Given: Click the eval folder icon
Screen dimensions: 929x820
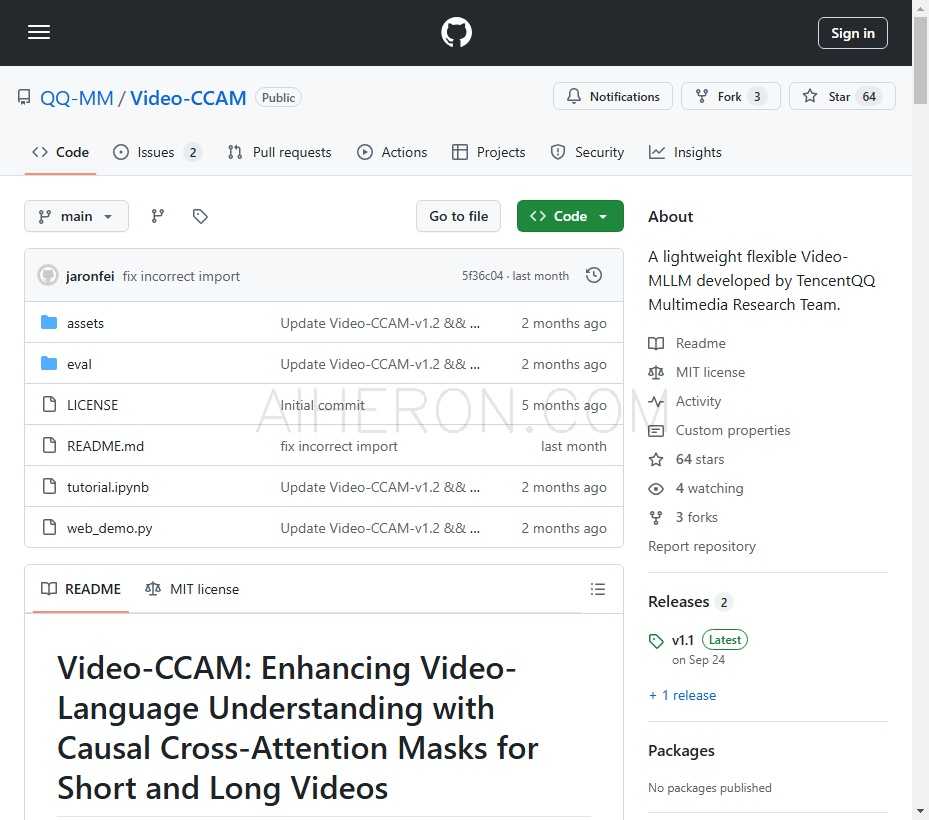Looking at the screenshot, I should click(x=49, y=363).
